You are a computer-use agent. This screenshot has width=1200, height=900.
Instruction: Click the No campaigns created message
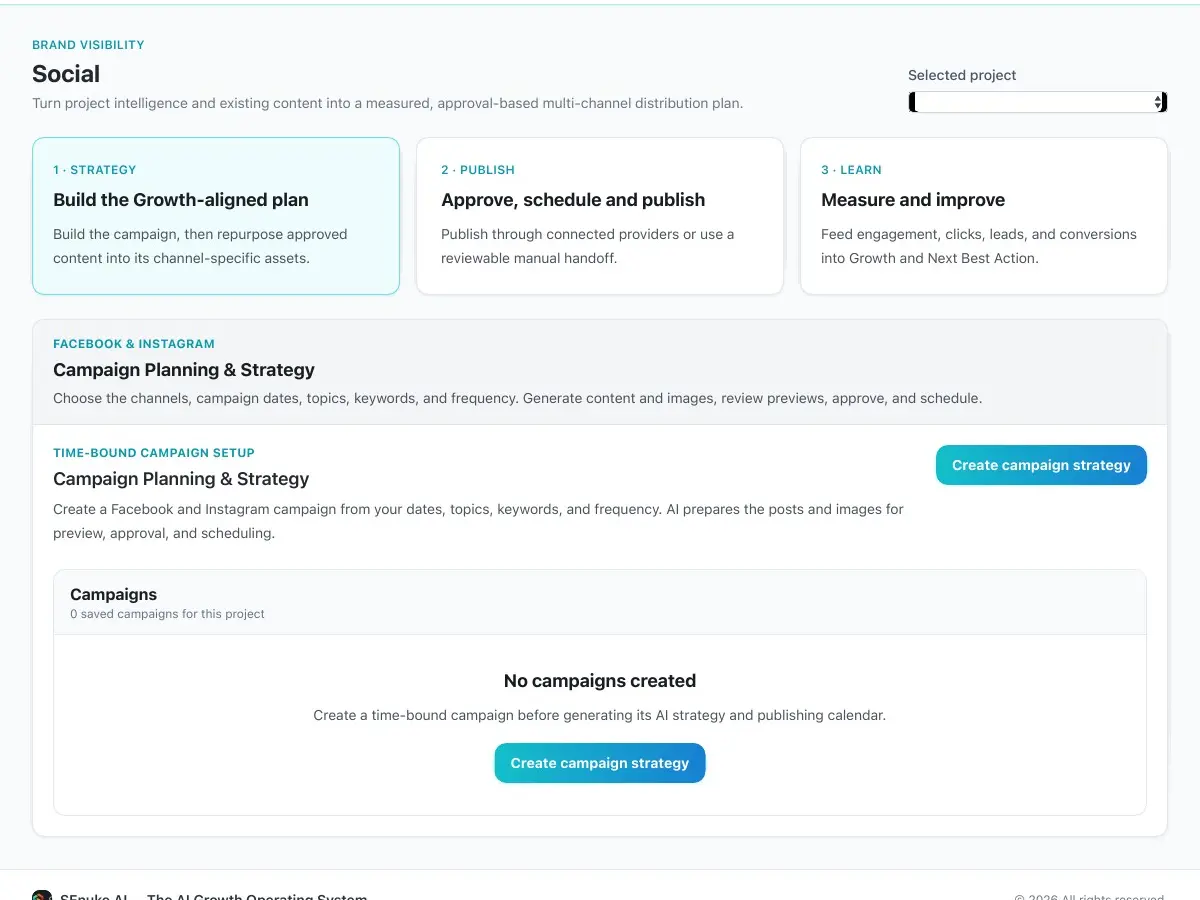(x=600, y=681)
